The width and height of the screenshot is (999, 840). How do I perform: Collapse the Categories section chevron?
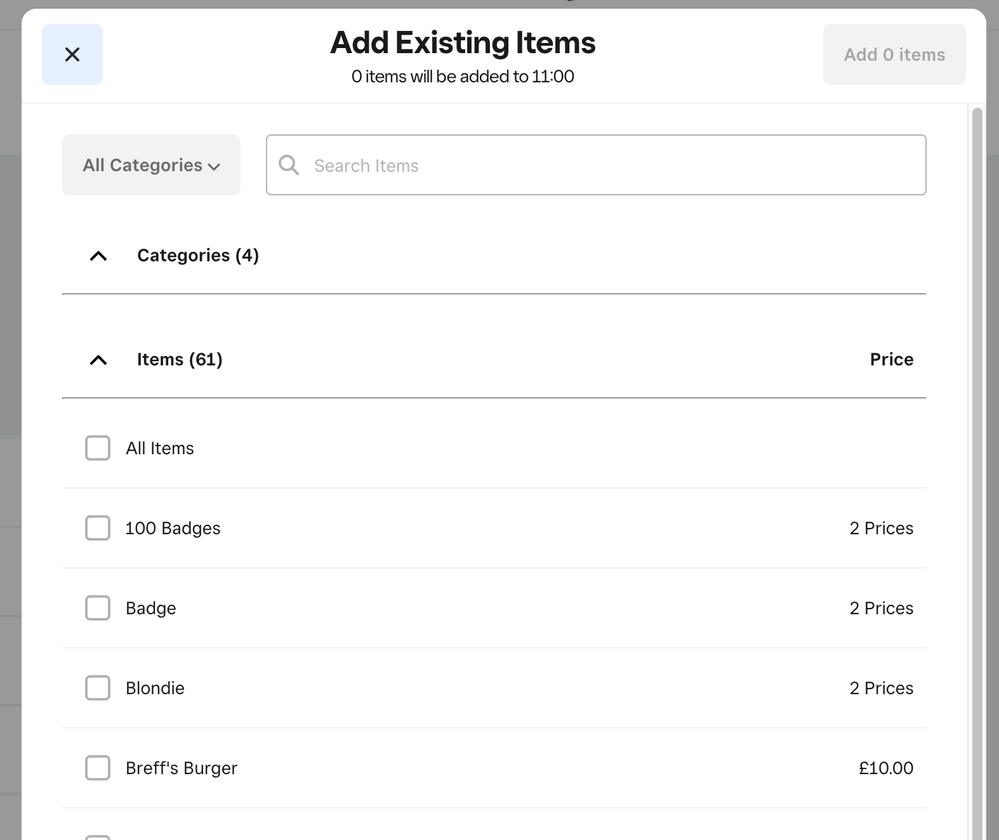(98, 256)
